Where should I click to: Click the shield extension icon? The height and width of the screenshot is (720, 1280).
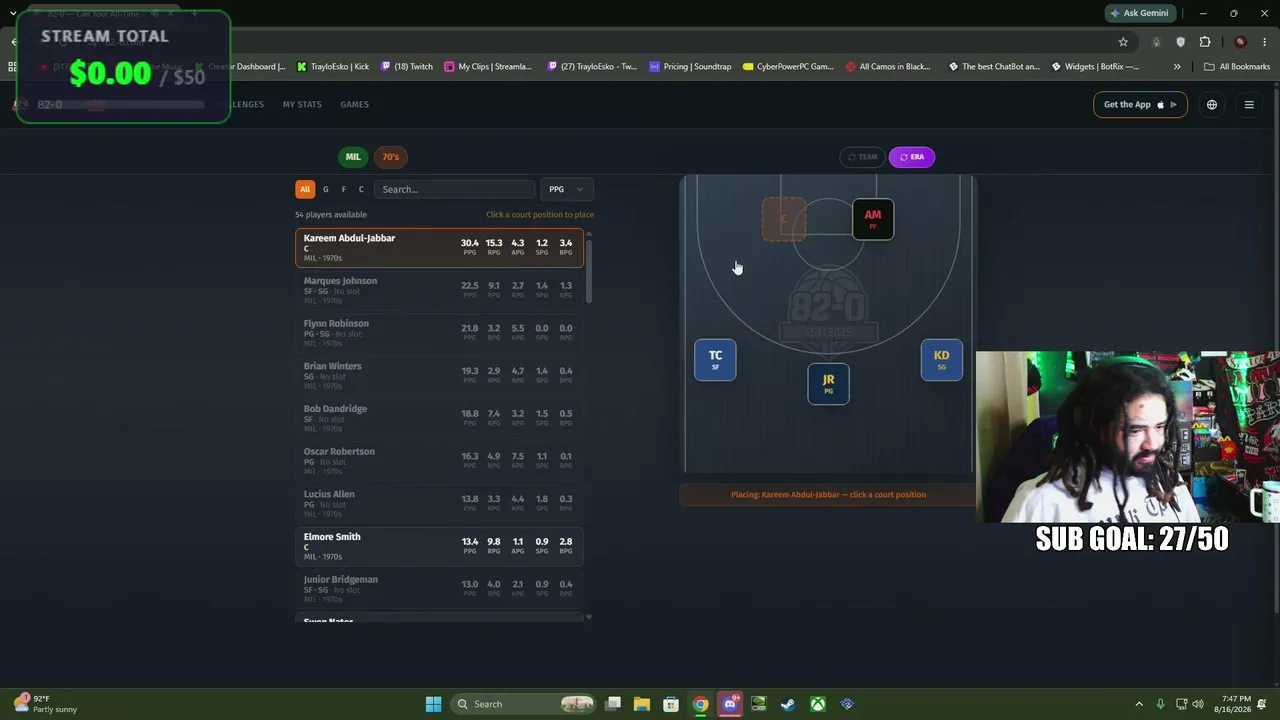point(1181,42)
